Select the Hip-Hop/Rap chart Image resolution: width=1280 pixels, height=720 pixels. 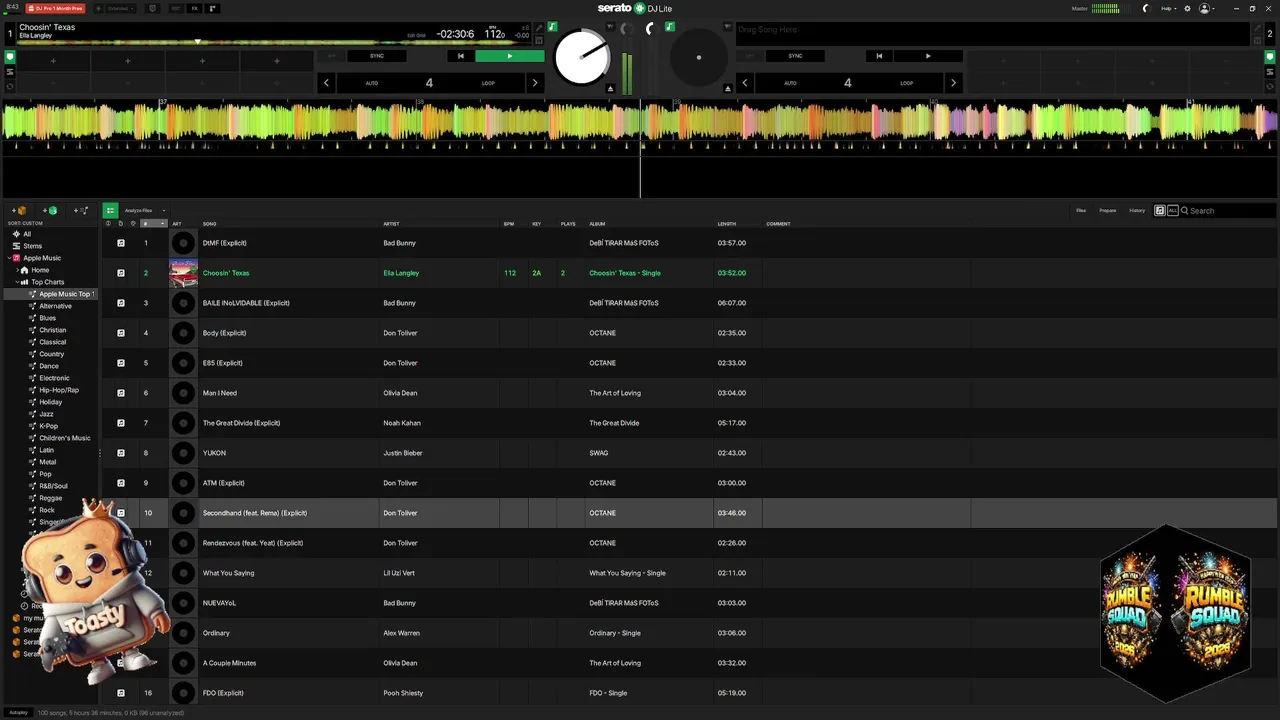[x=59, y=390]
